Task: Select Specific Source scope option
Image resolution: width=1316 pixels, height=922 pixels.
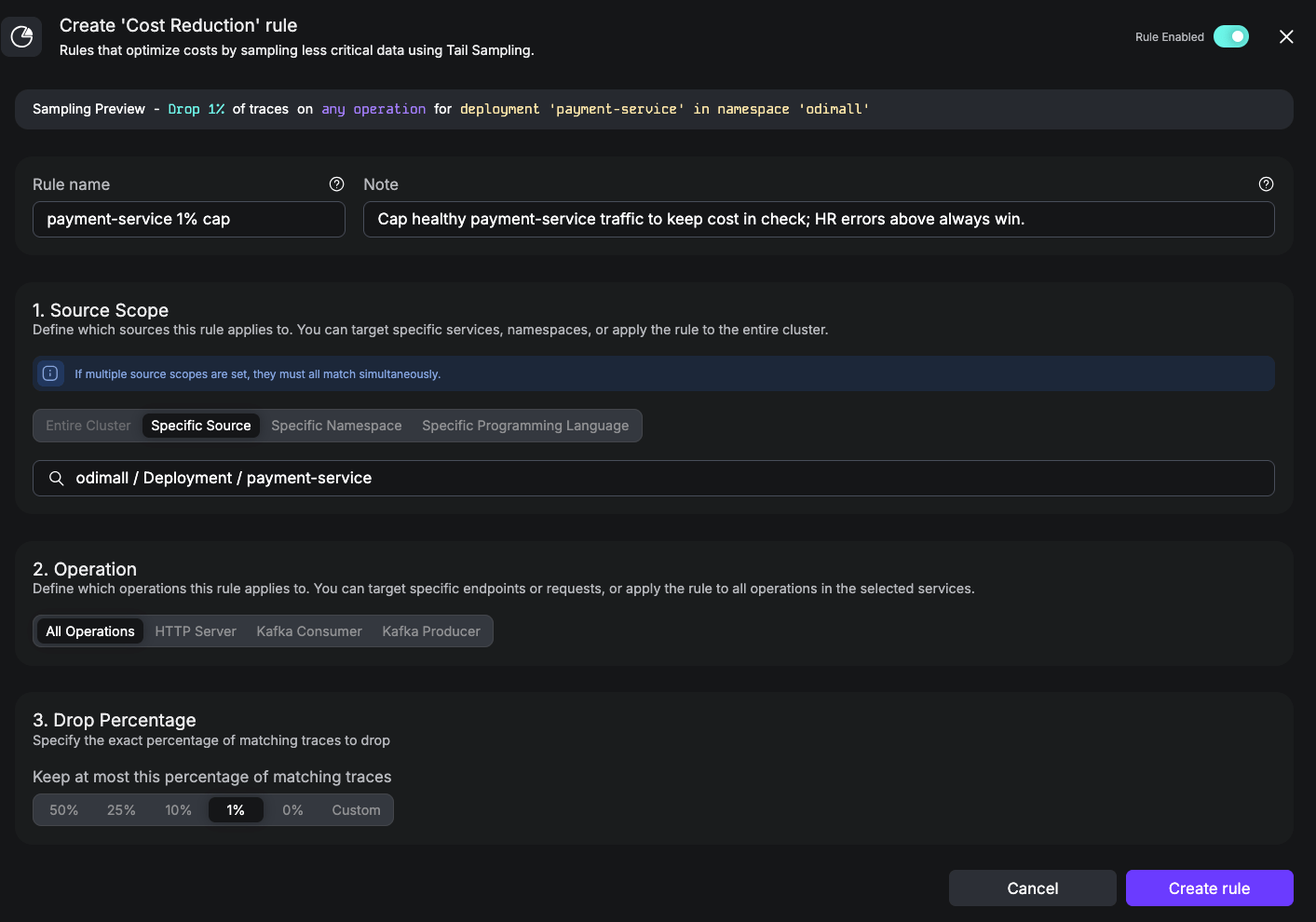Action: pos(201,426)
